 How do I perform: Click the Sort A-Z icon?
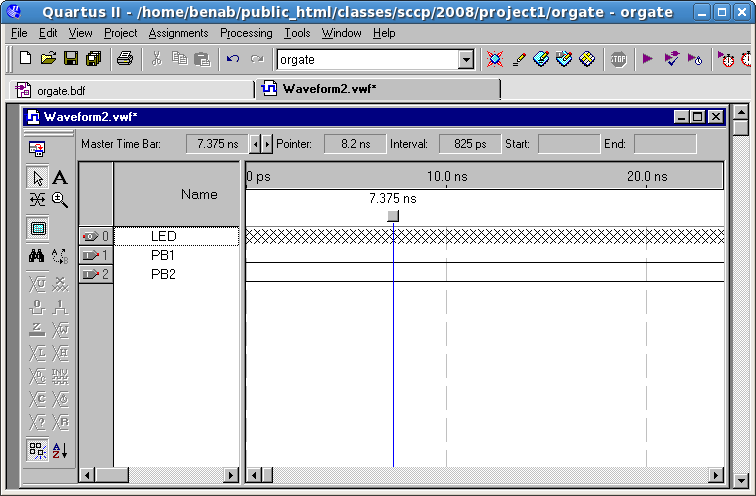60,450
